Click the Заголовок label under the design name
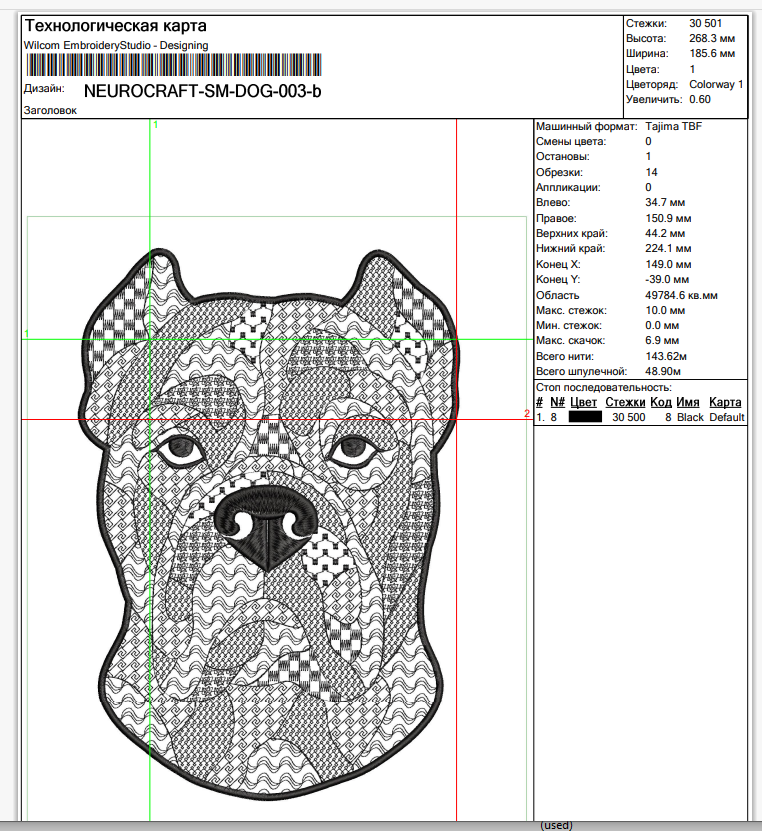762x831 pixels. click(50, 111)
